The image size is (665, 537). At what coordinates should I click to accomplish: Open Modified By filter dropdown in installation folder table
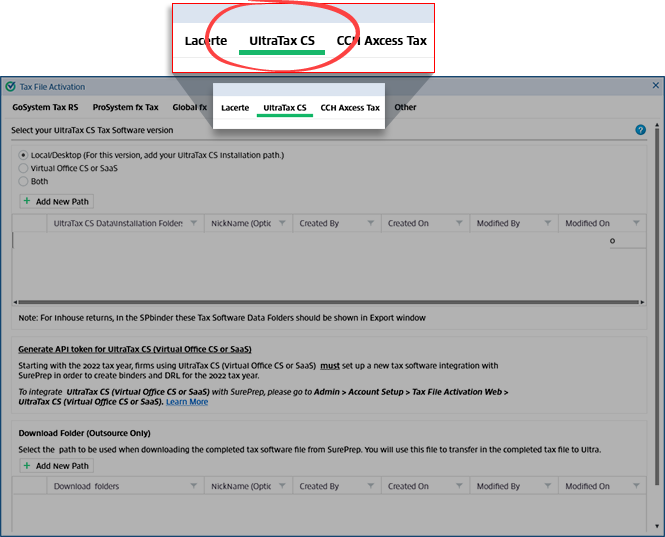tap(548, 223)
